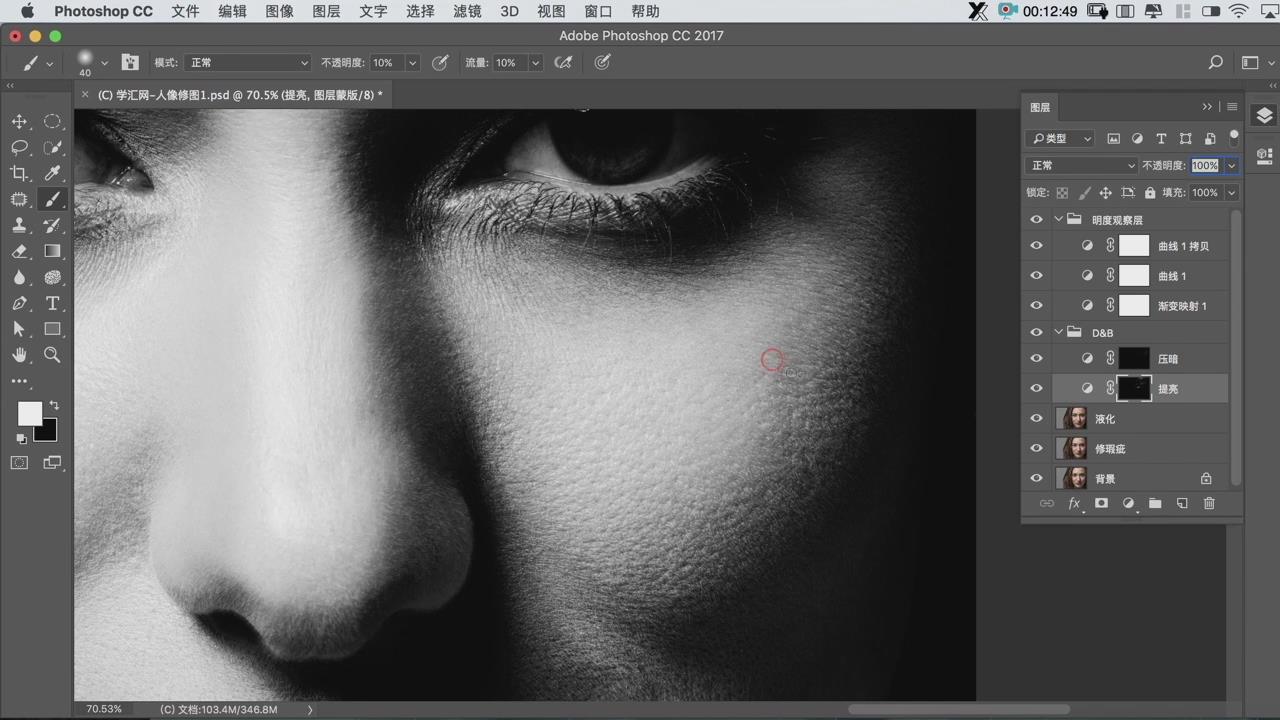
Task: Open layer blend mode 正常 dropdown
Action: point(1081,165)
